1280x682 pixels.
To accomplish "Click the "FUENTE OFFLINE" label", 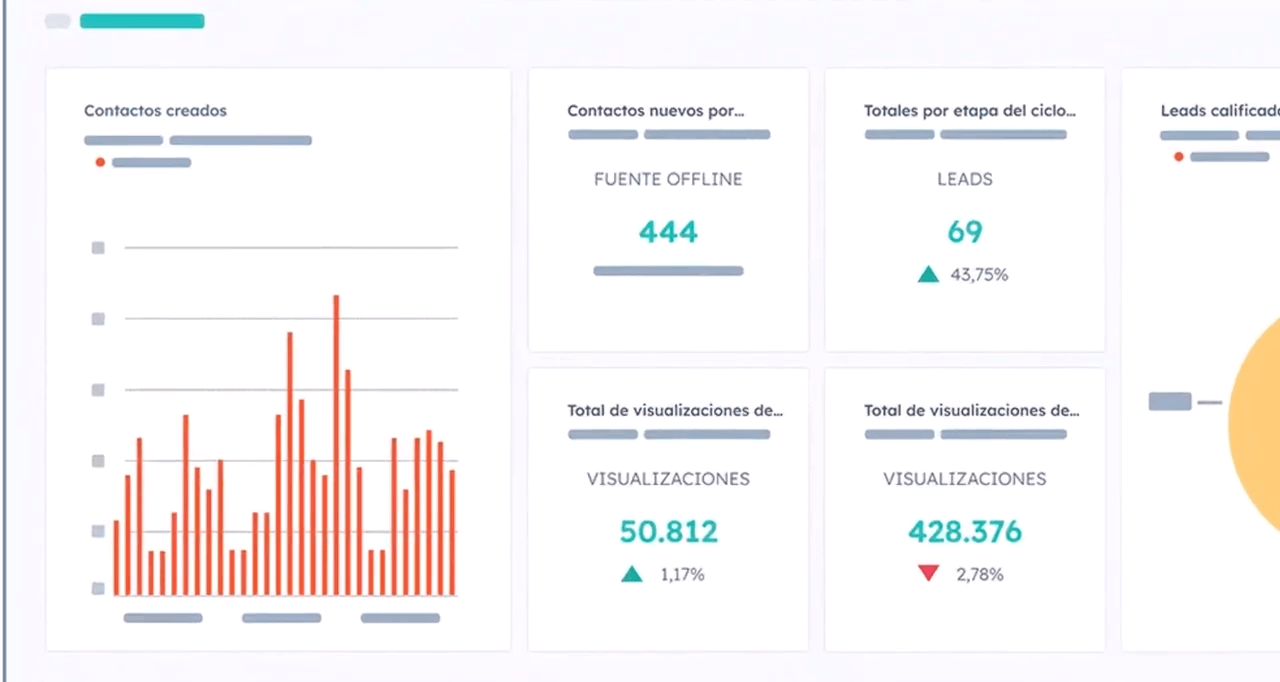I will pyautogui.click(x=668, y=180).
